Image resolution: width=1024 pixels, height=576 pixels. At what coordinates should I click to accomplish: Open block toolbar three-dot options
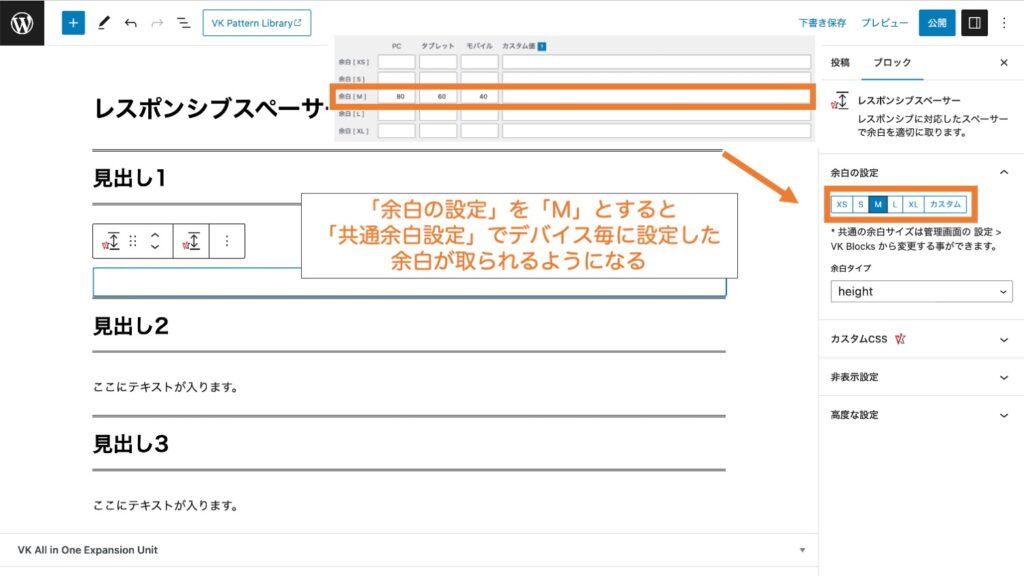[x=227, y=241]
